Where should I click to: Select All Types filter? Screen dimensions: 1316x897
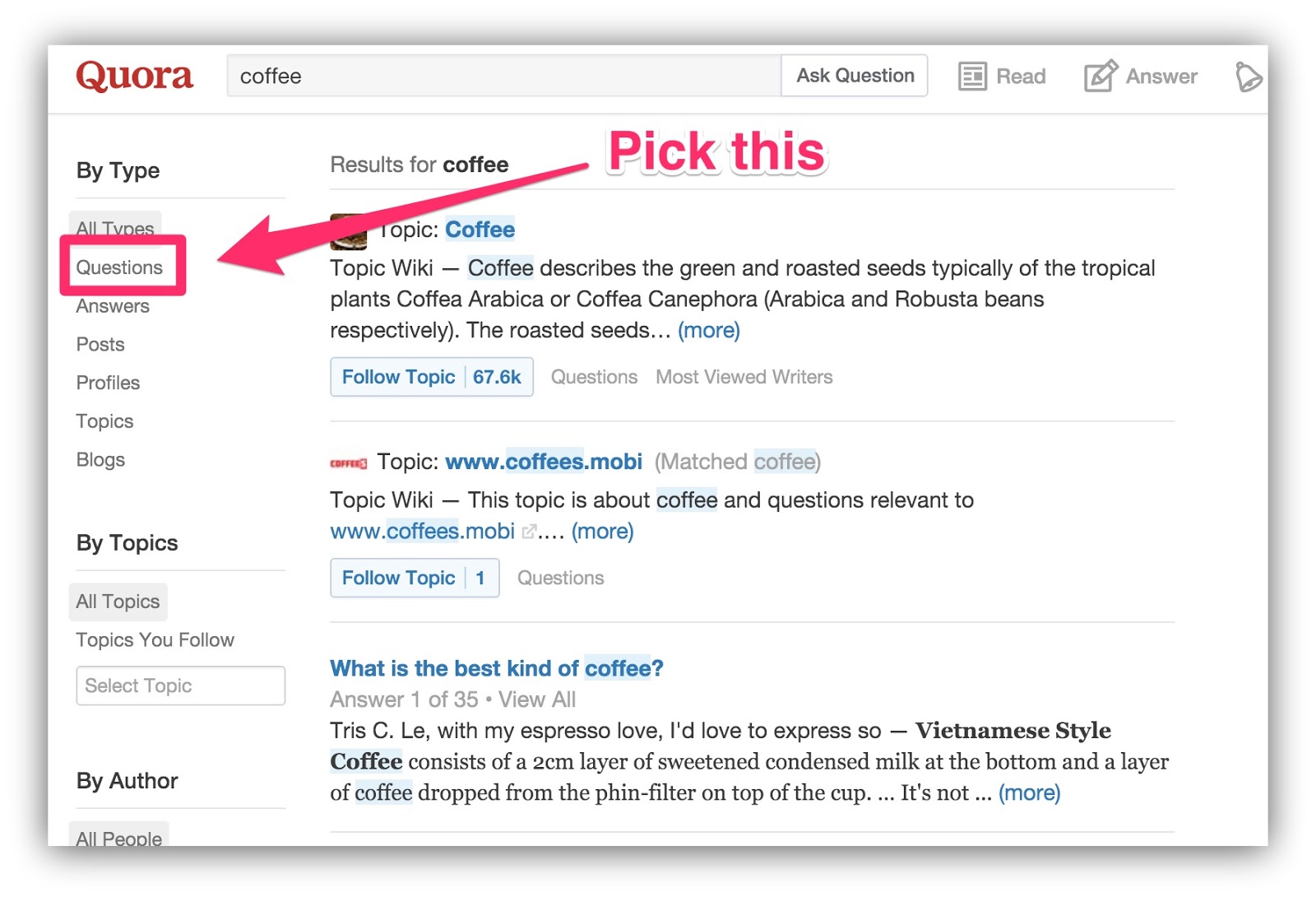point(115,228)
